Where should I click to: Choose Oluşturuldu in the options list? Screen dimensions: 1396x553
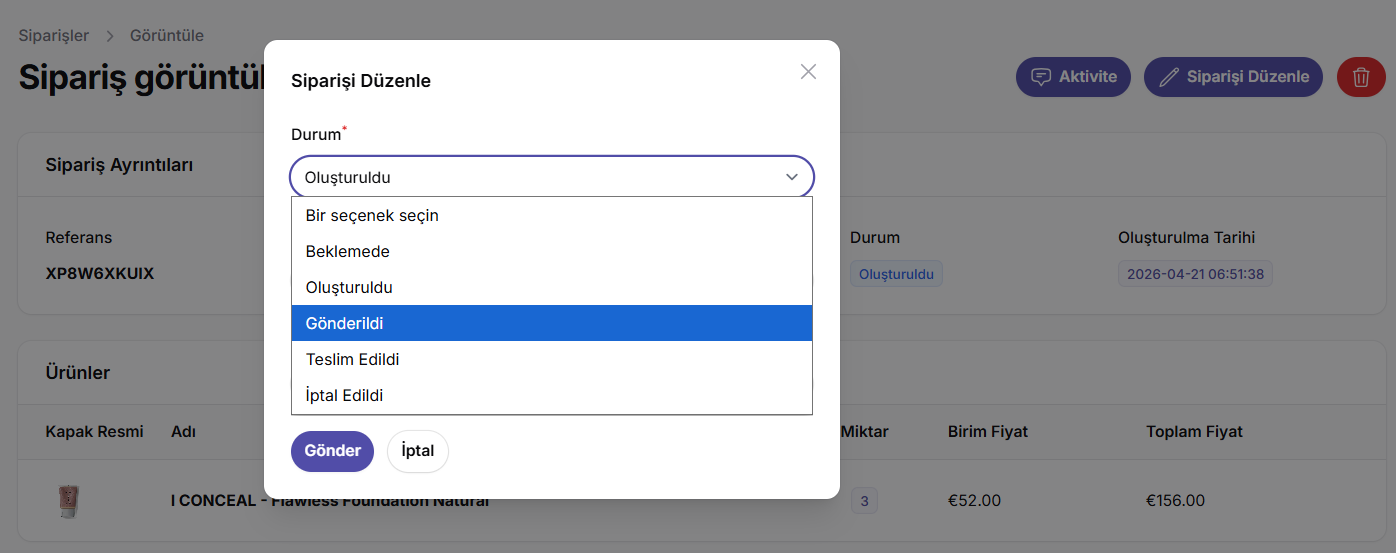click(x=552, y=287)
